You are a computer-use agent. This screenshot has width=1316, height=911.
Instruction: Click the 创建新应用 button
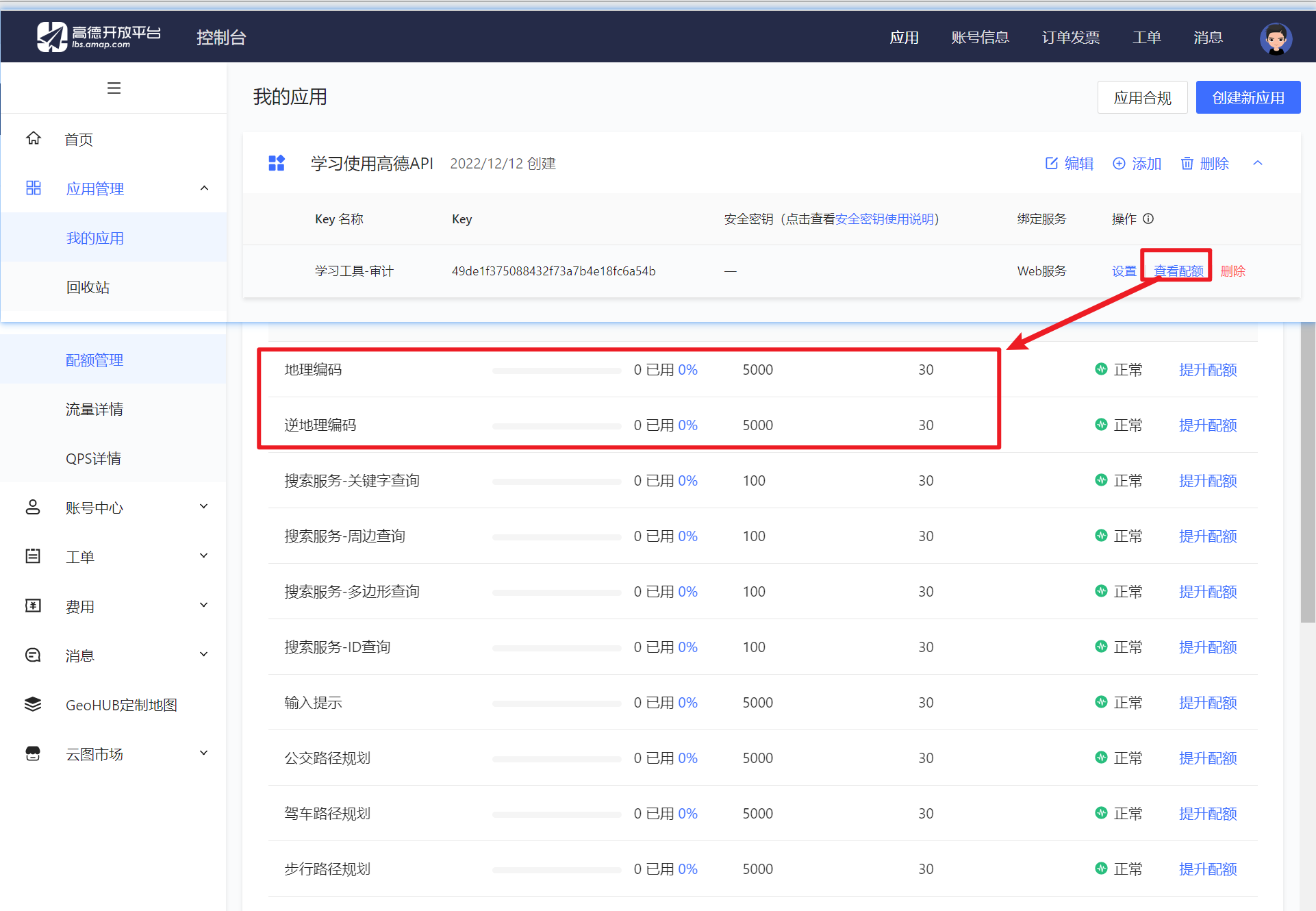click(x=1248, y=97)
